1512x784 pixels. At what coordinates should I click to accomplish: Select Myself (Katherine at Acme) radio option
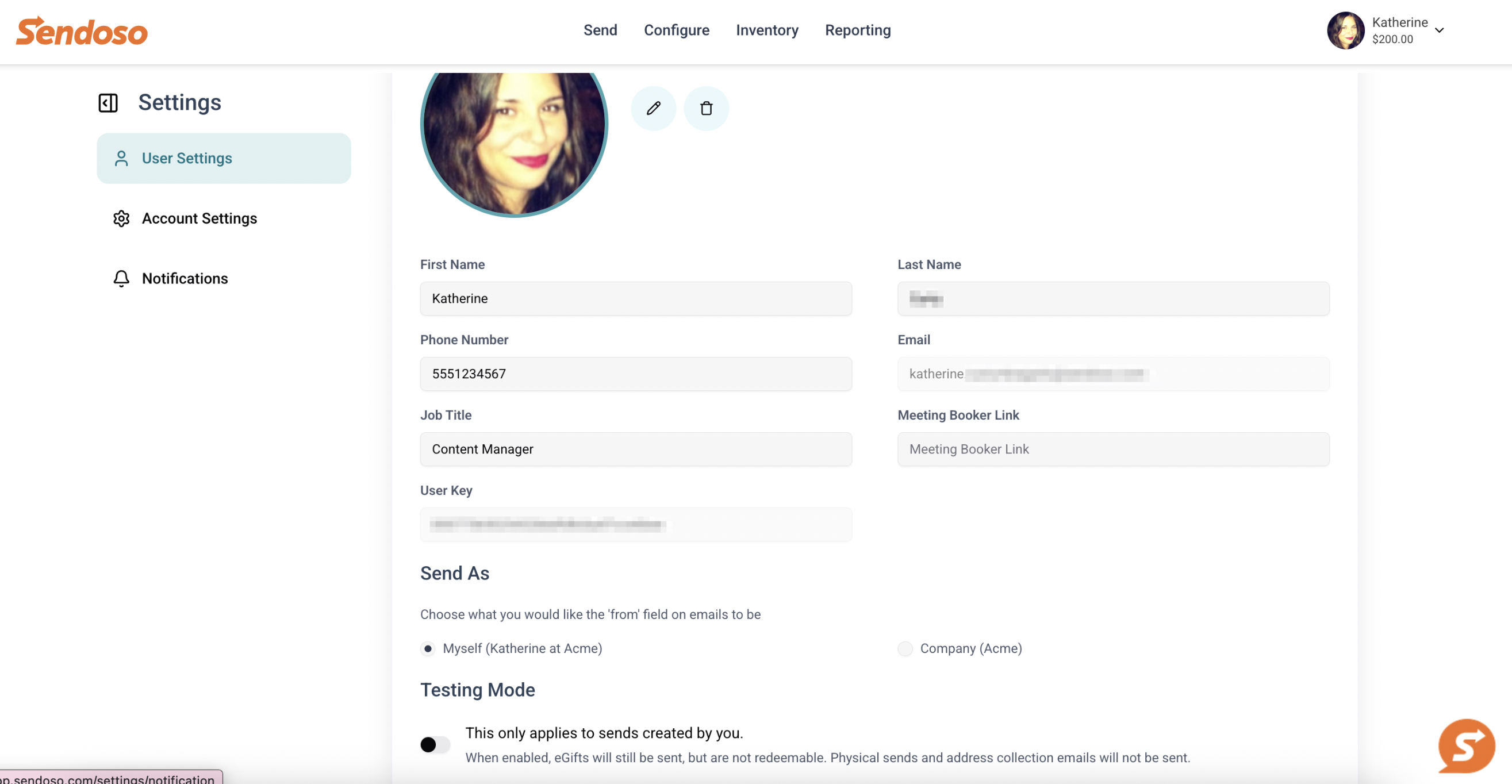pyautogui.click(x=428, y=648)
